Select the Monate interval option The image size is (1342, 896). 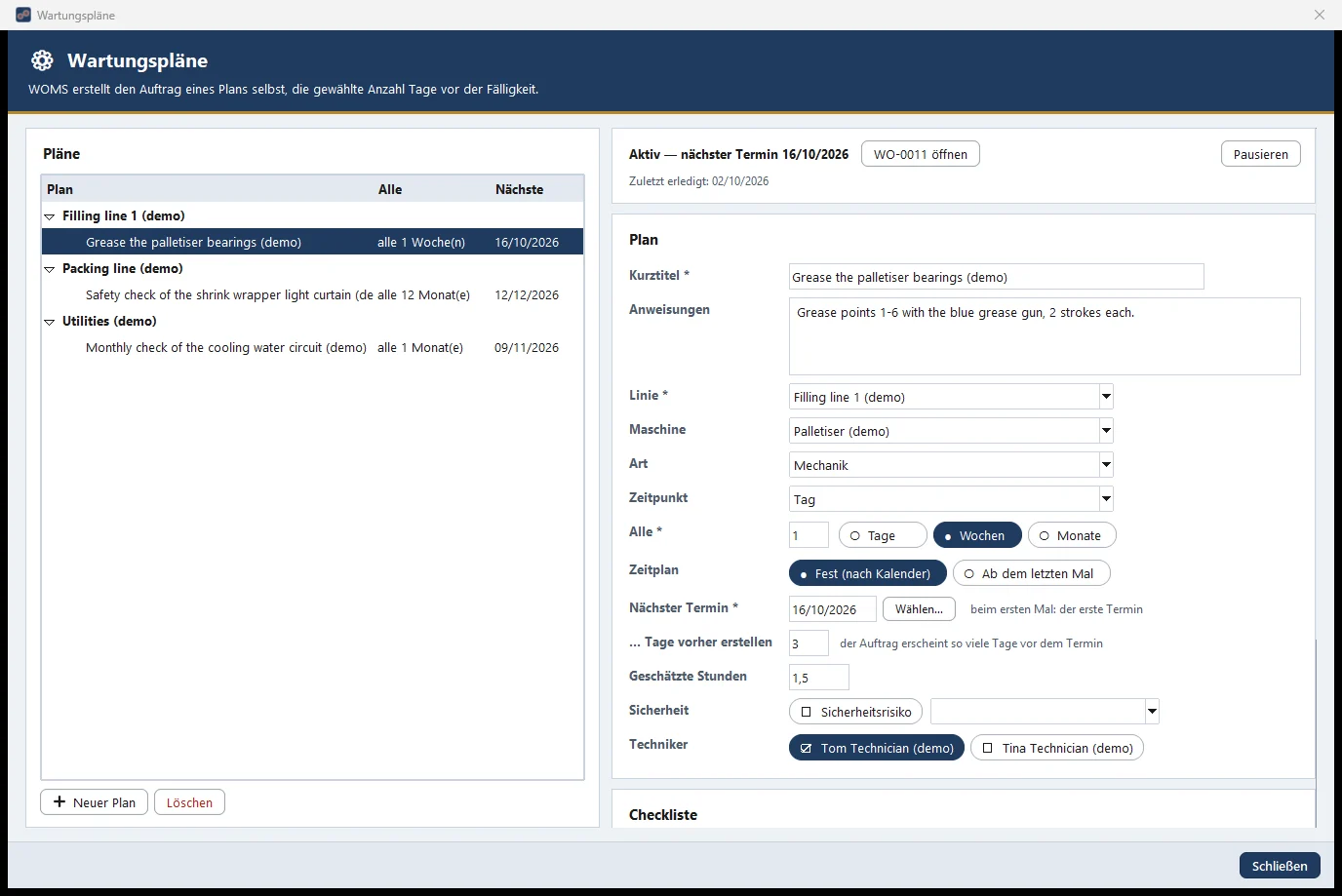coord(1072,535)
